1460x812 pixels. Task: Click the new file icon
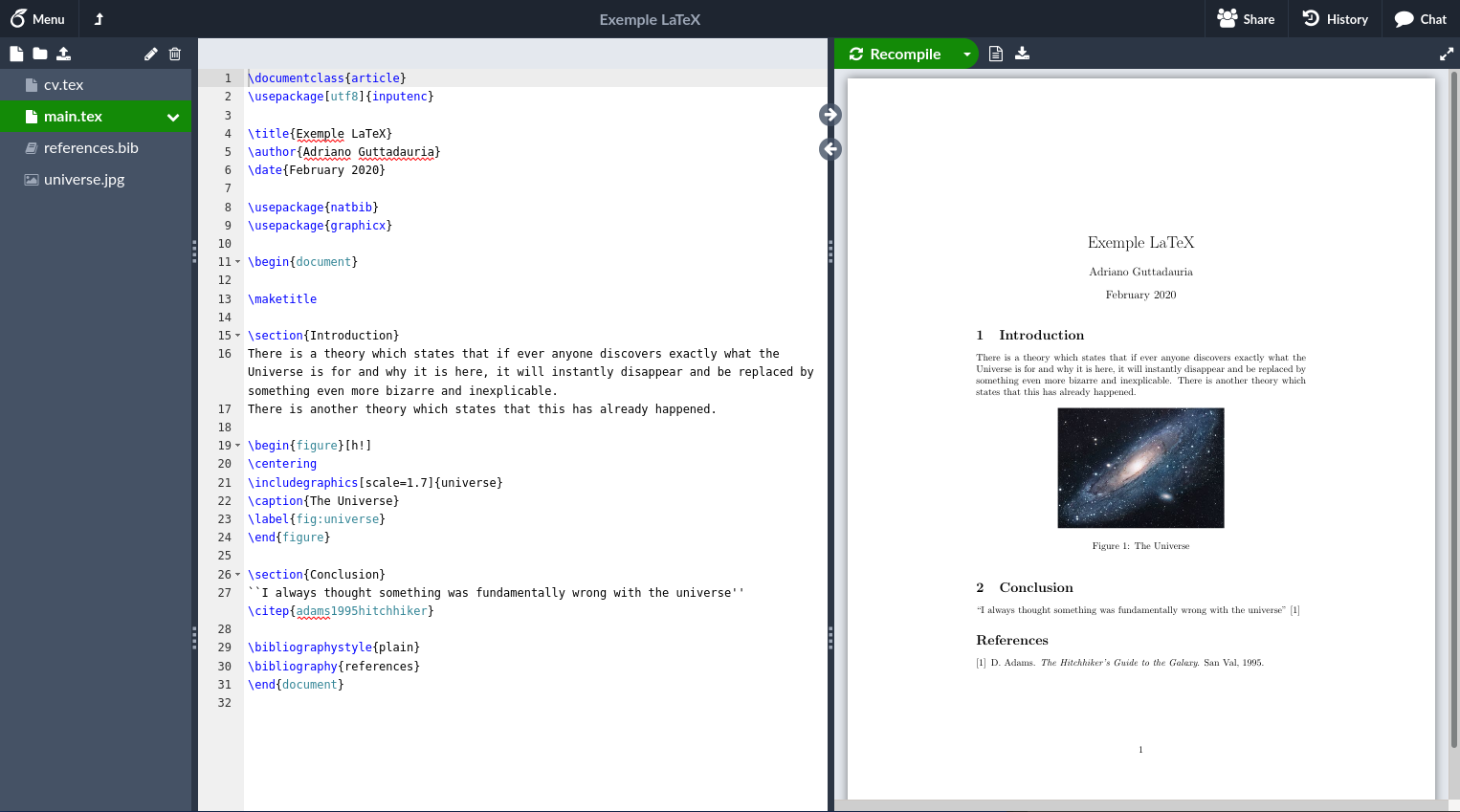coord(16,54)
